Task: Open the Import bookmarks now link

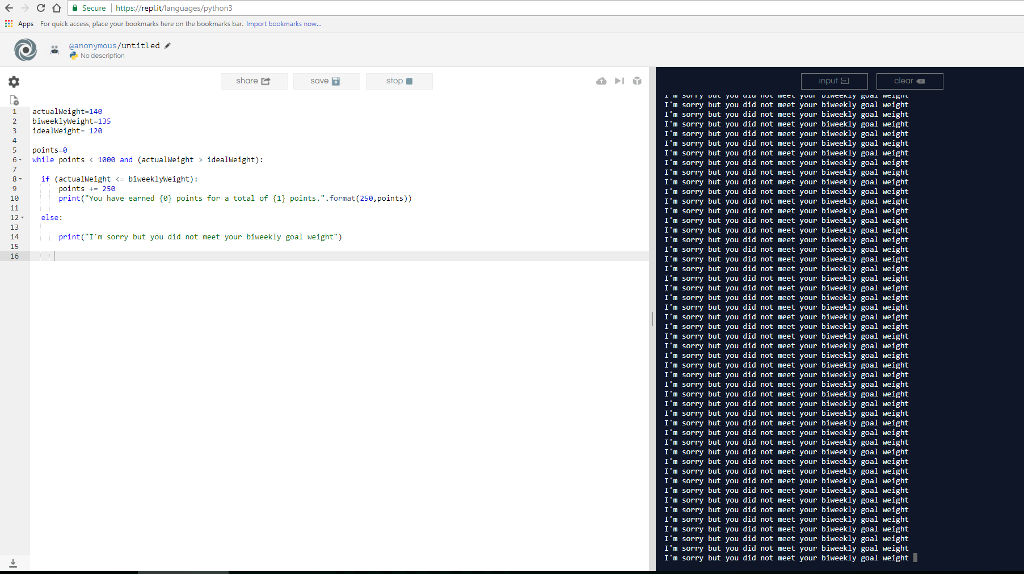Action: [x=283, y=24]
